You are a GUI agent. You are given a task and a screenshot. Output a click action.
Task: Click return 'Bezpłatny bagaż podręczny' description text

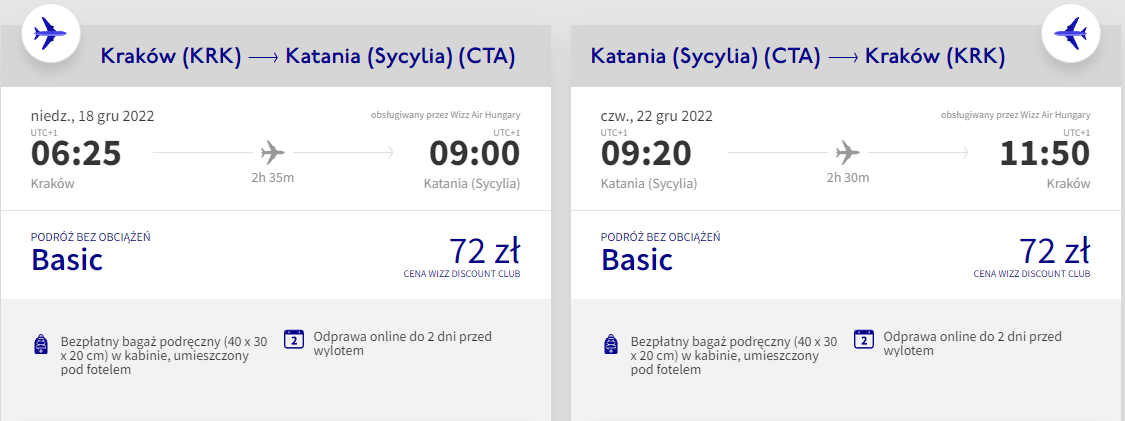[x=733, y=356]
